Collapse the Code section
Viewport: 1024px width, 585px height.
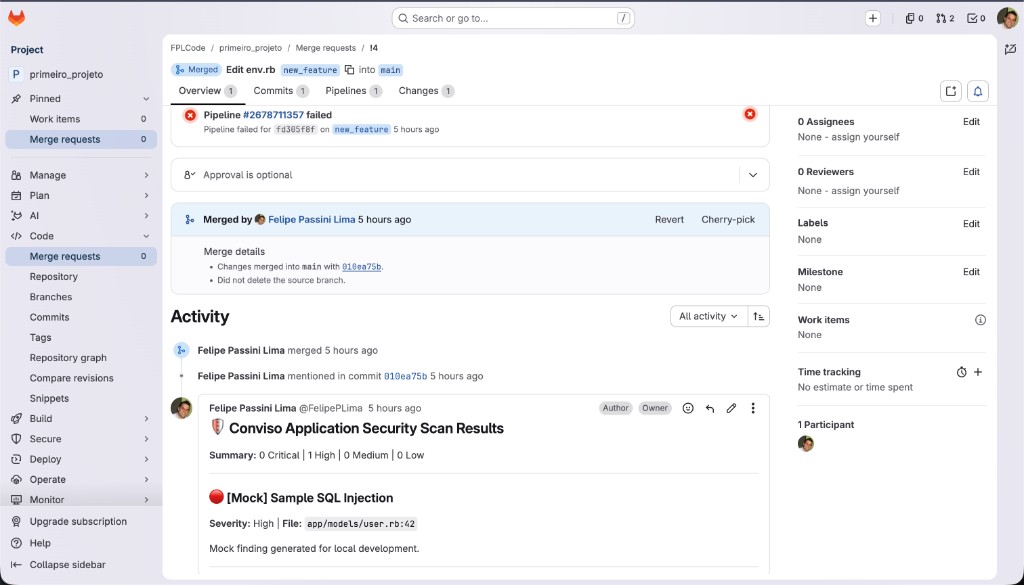click(x=146, y=236)
